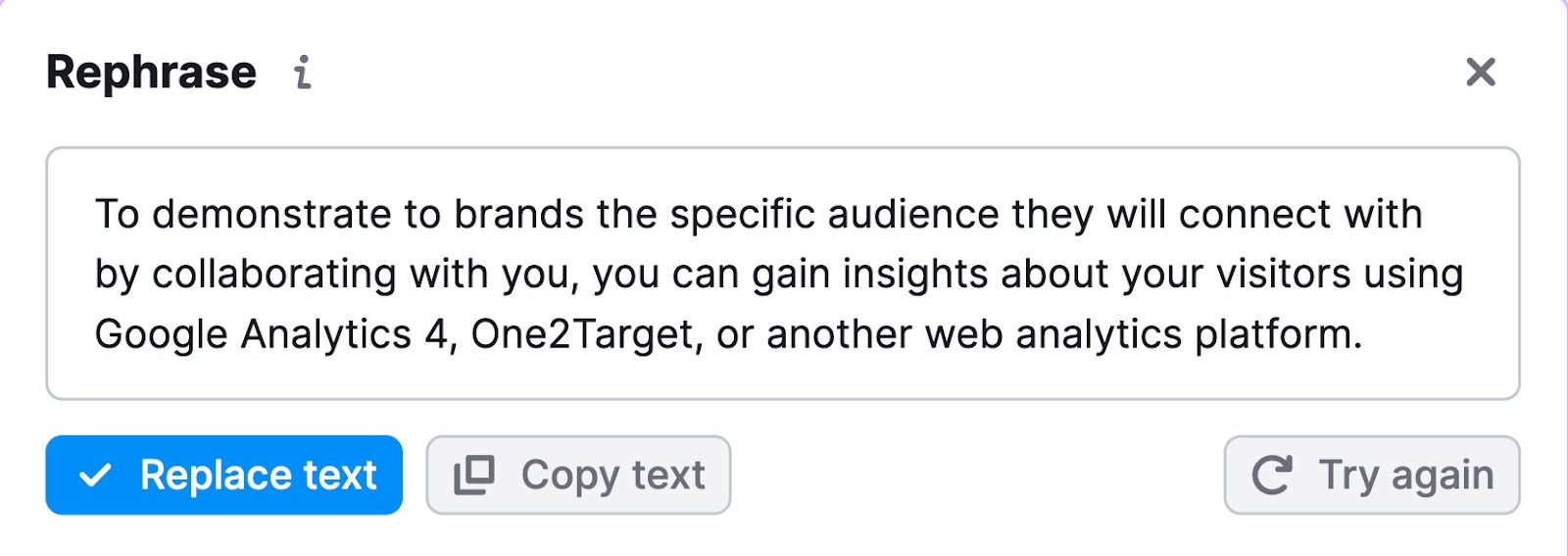Copy the rephrased text
Screen dimensions: 1568x556
[x=578, y=476]
